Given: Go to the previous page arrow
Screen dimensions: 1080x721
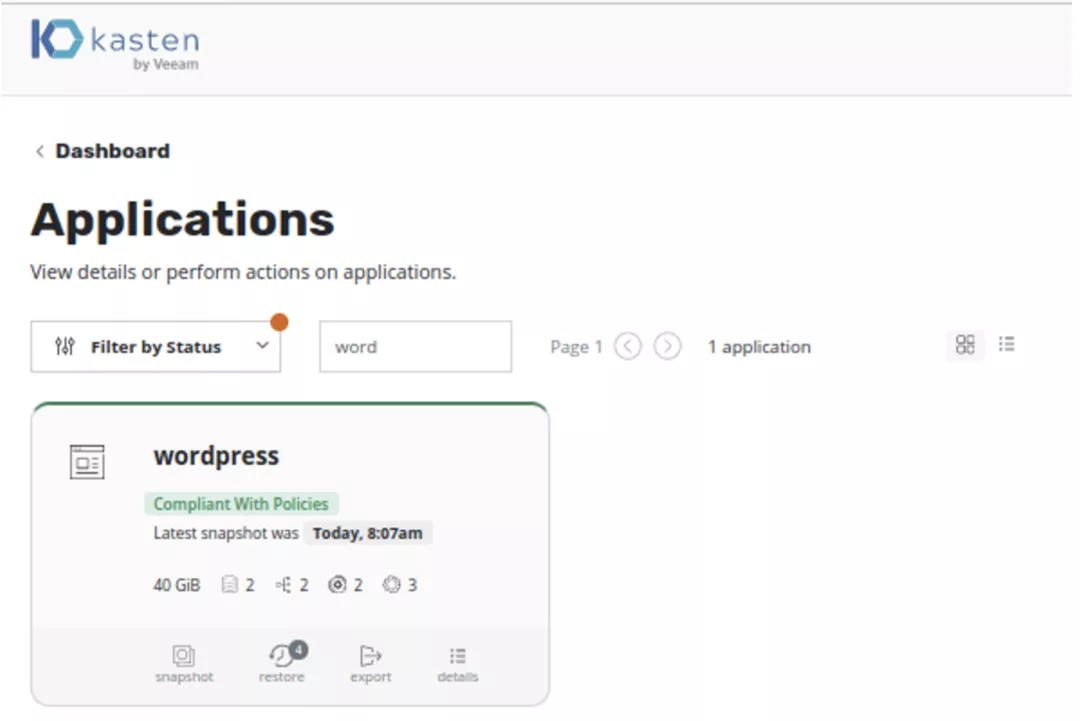Looking at the screenshot, I should 627,347.
